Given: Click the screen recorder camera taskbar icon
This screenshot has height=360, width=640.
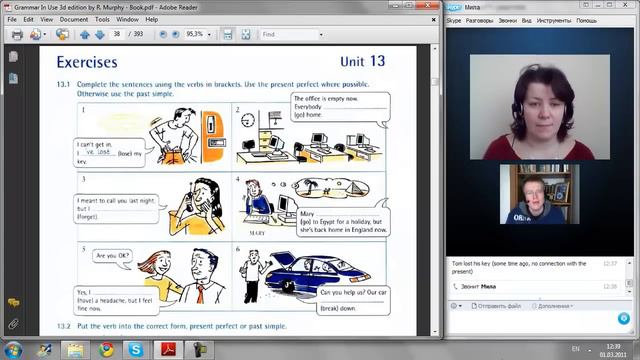Looking at the screenshot, I should pos(200,350).
